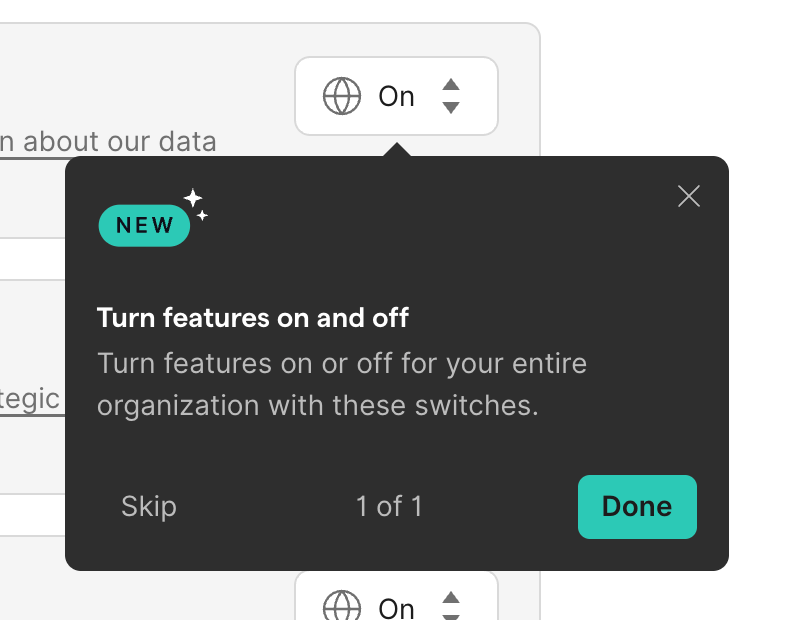This screenshot has width=808, height=620.
Task: Click the down arrow on the top stepper
Action: point(451,105)
